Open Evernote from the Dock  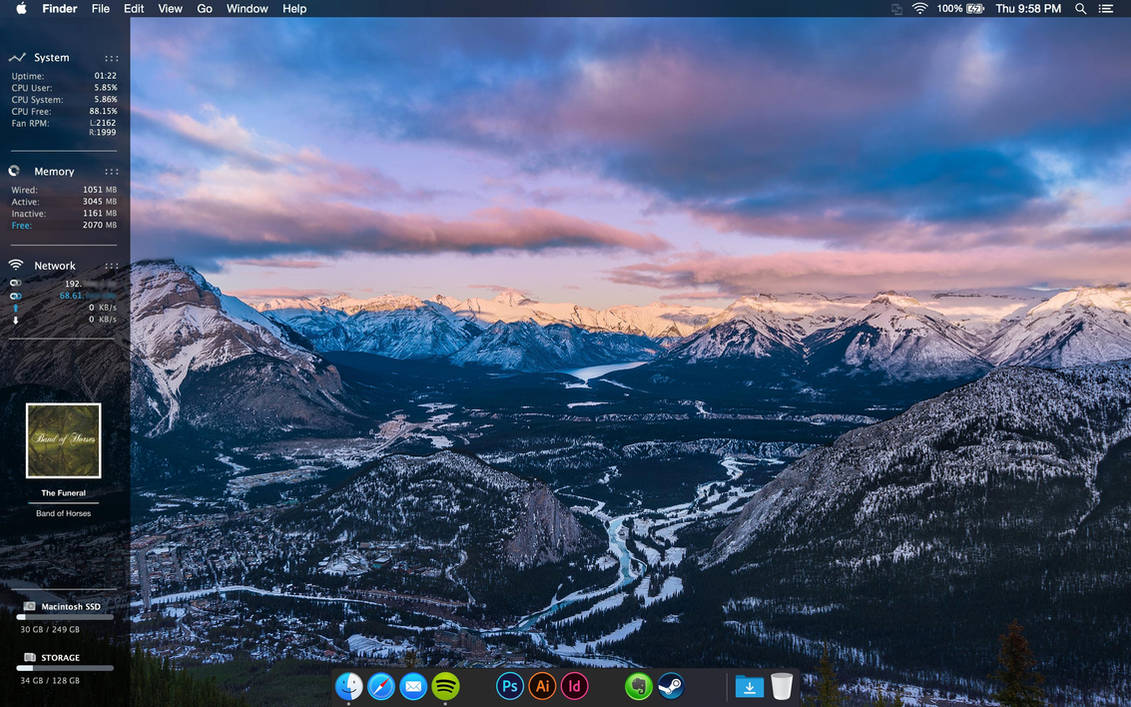[x=638, y=687]
